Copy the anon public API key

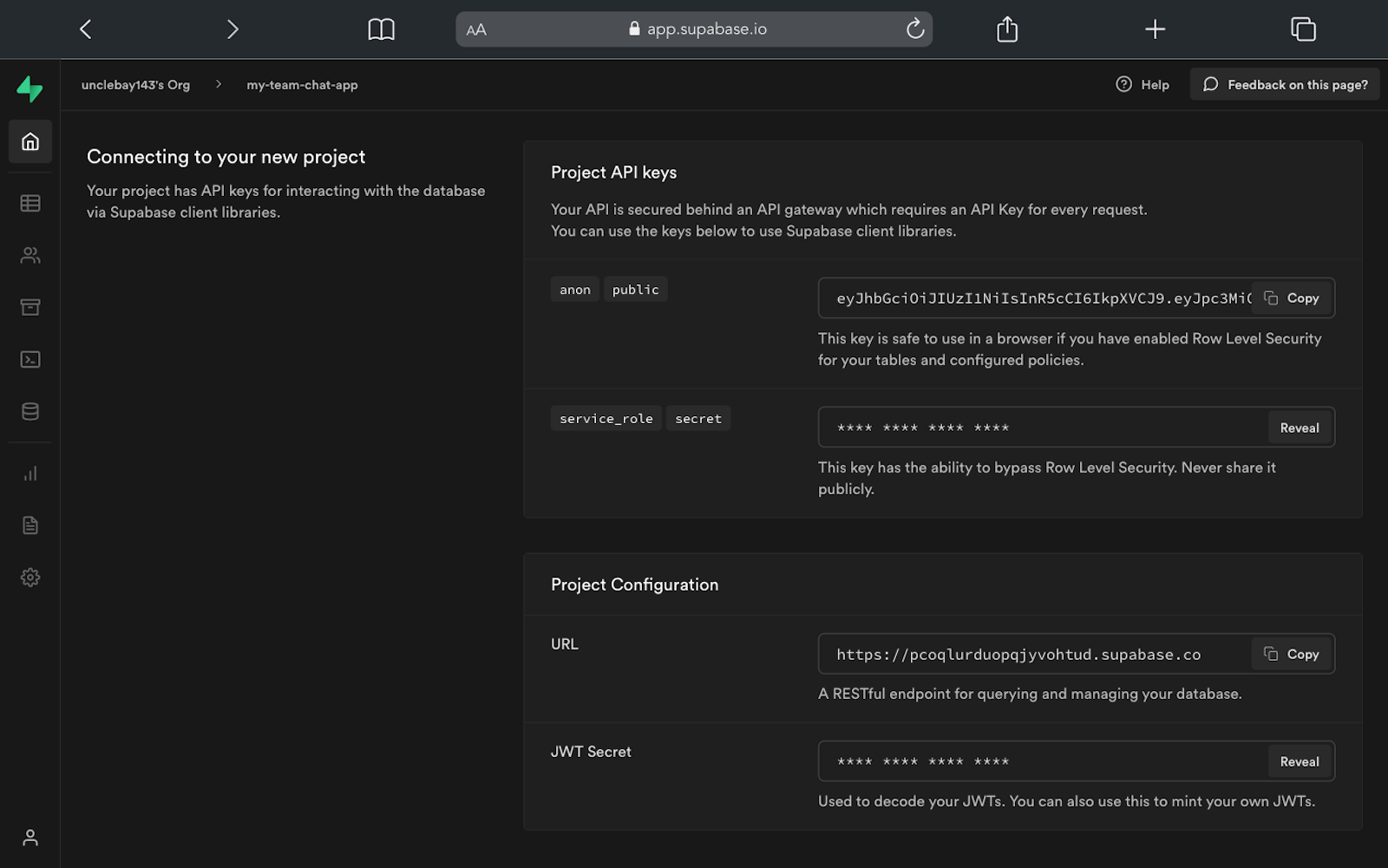(1293, 297)
